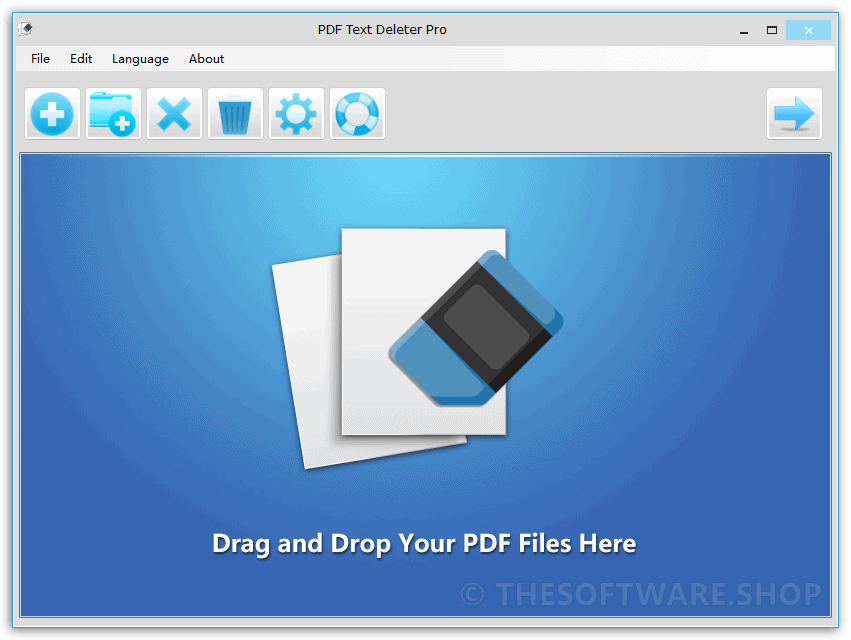Open settings with the gear icon
This screenshot has height=640, width=851.
pos(296,114)
